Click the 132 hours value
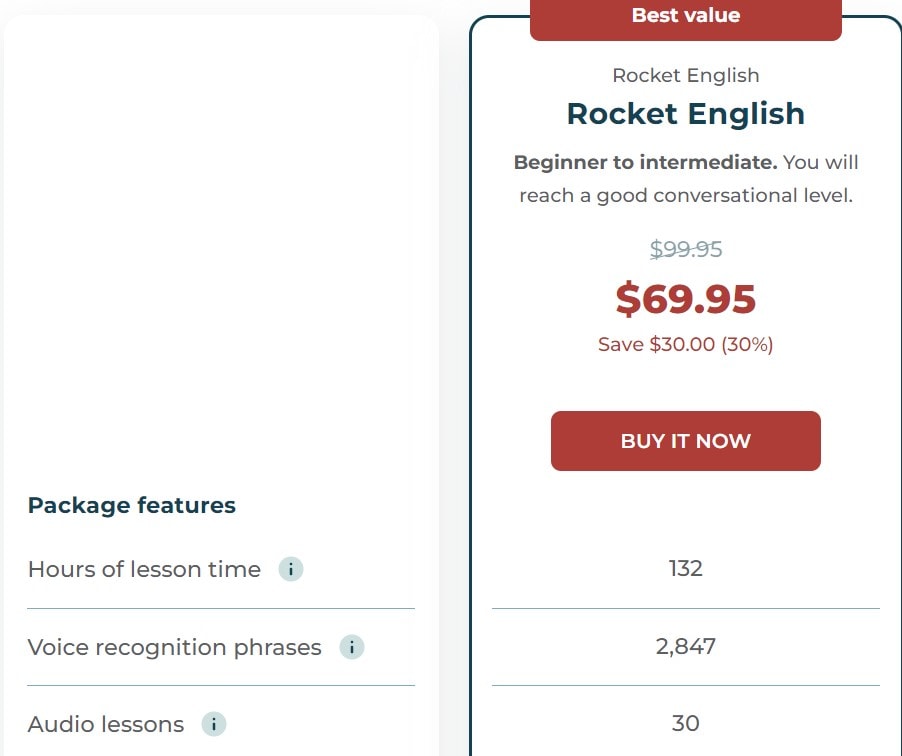Viewport: 902px width, 756px height. tap(685, 569)
